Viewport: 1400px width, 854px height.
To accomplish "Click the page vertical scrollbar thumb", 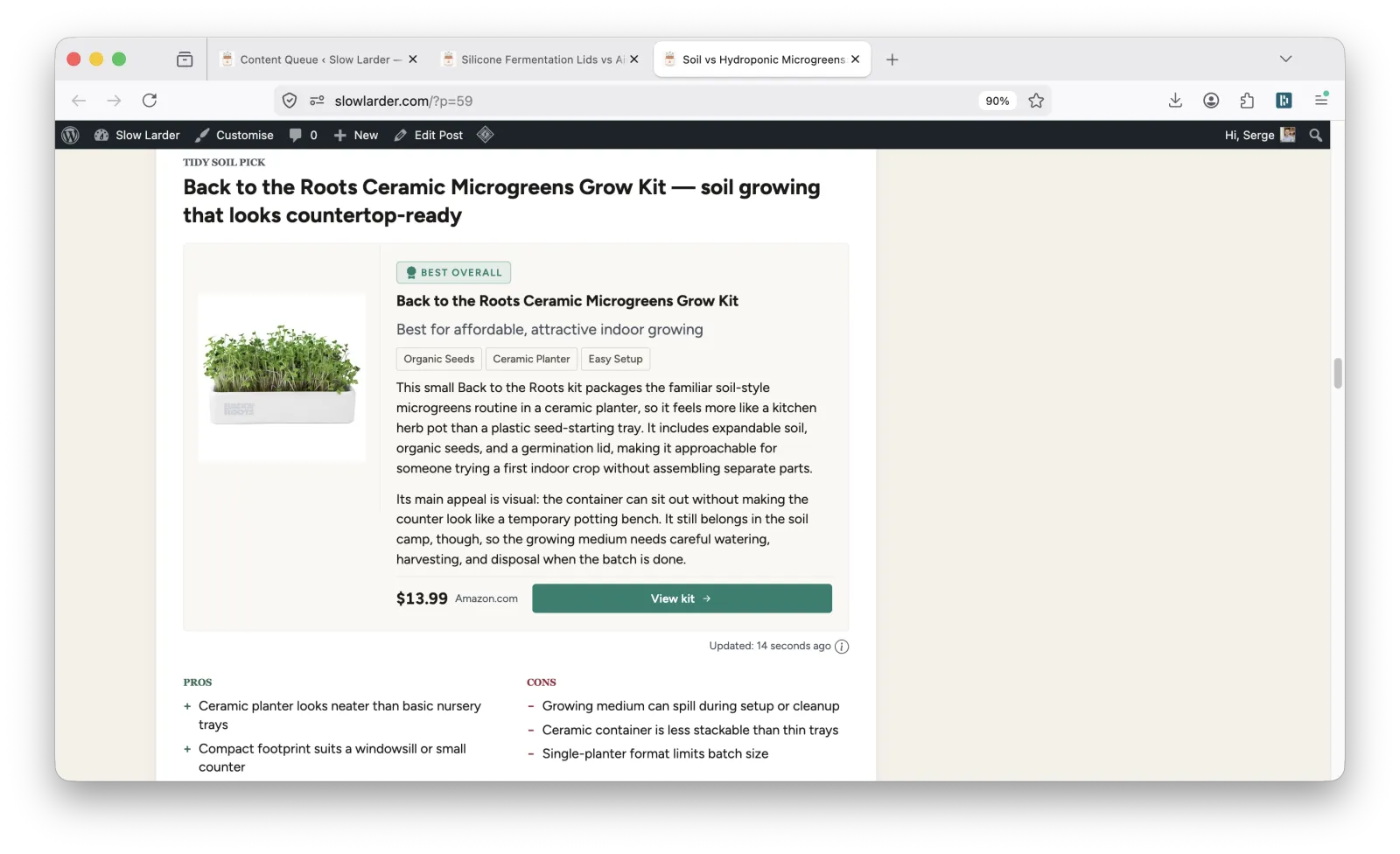I will point(1337,373).
